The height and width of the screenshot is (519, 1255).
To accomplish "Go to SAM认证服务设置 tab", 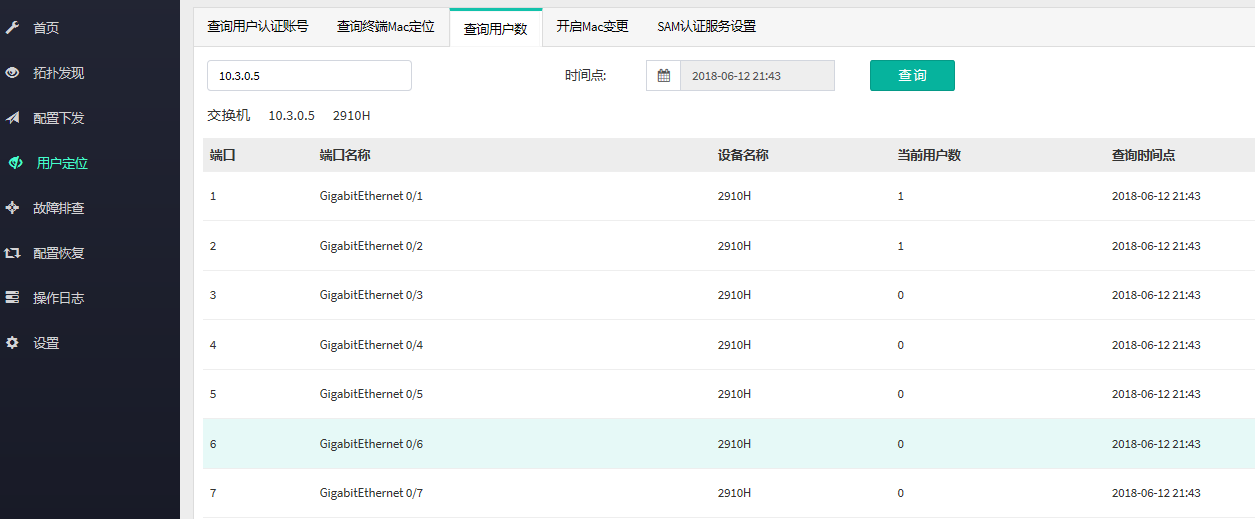I will [707, 27].
